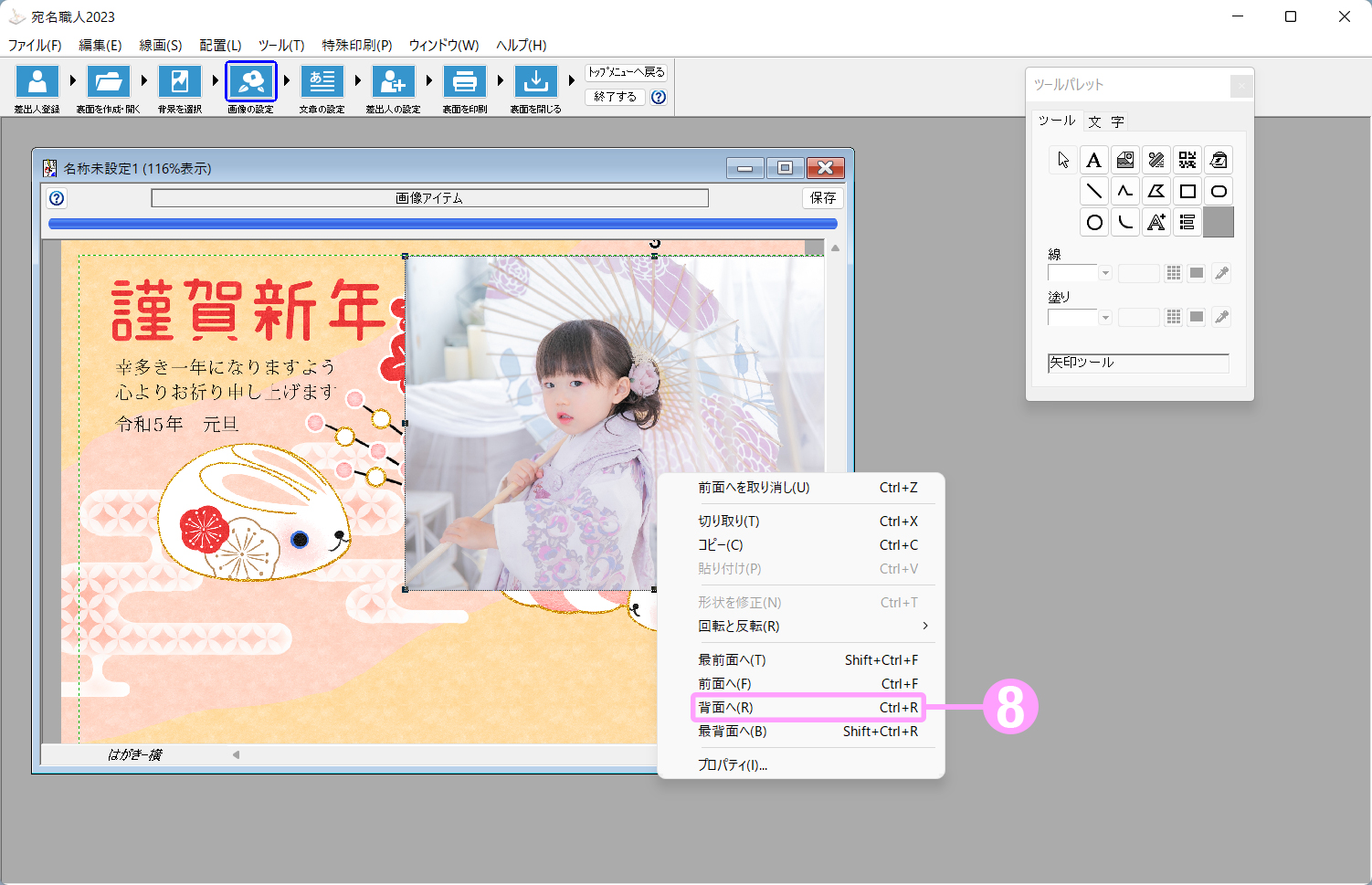The image size is (1372, 885).
Task: Click the eyedropper for 線 line color
Action: coord(1221,273)
